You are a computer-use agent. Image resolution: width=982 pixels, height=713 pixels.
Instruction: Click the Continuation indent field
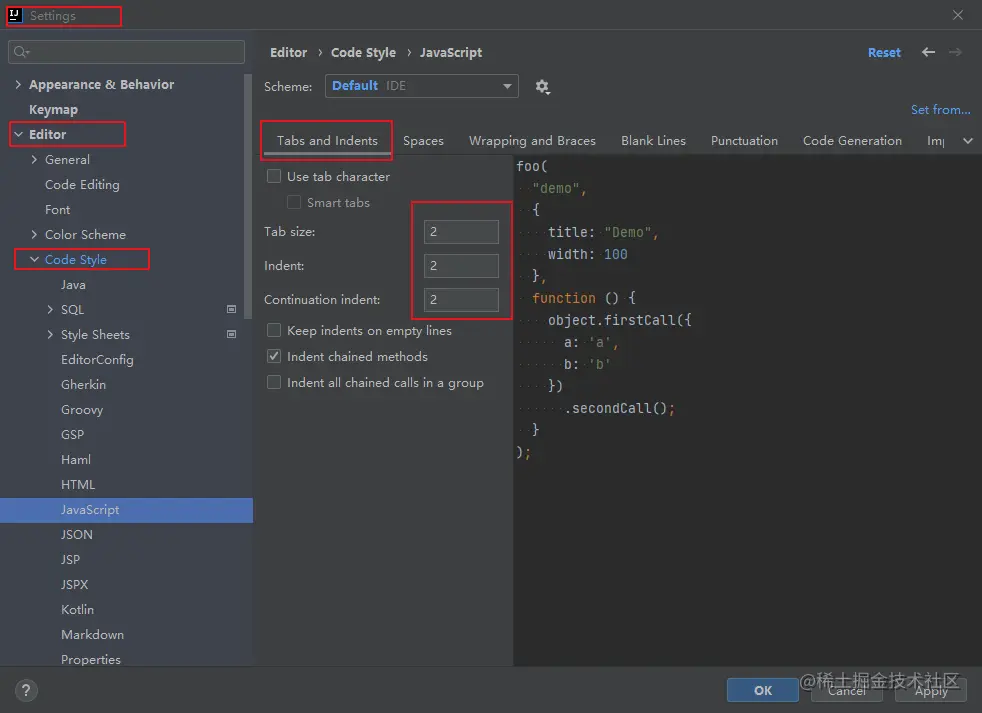(x=461, y=299)
